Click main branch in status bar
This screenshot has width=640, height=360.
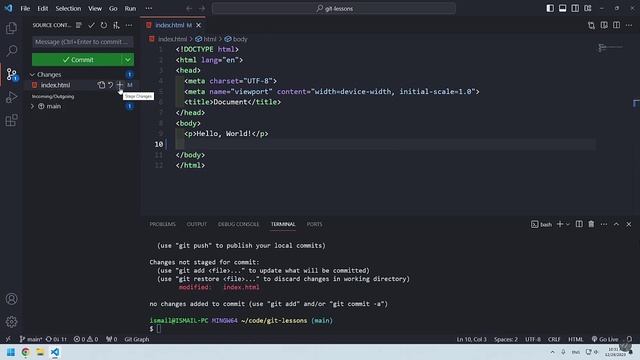[x=31, y=339]
